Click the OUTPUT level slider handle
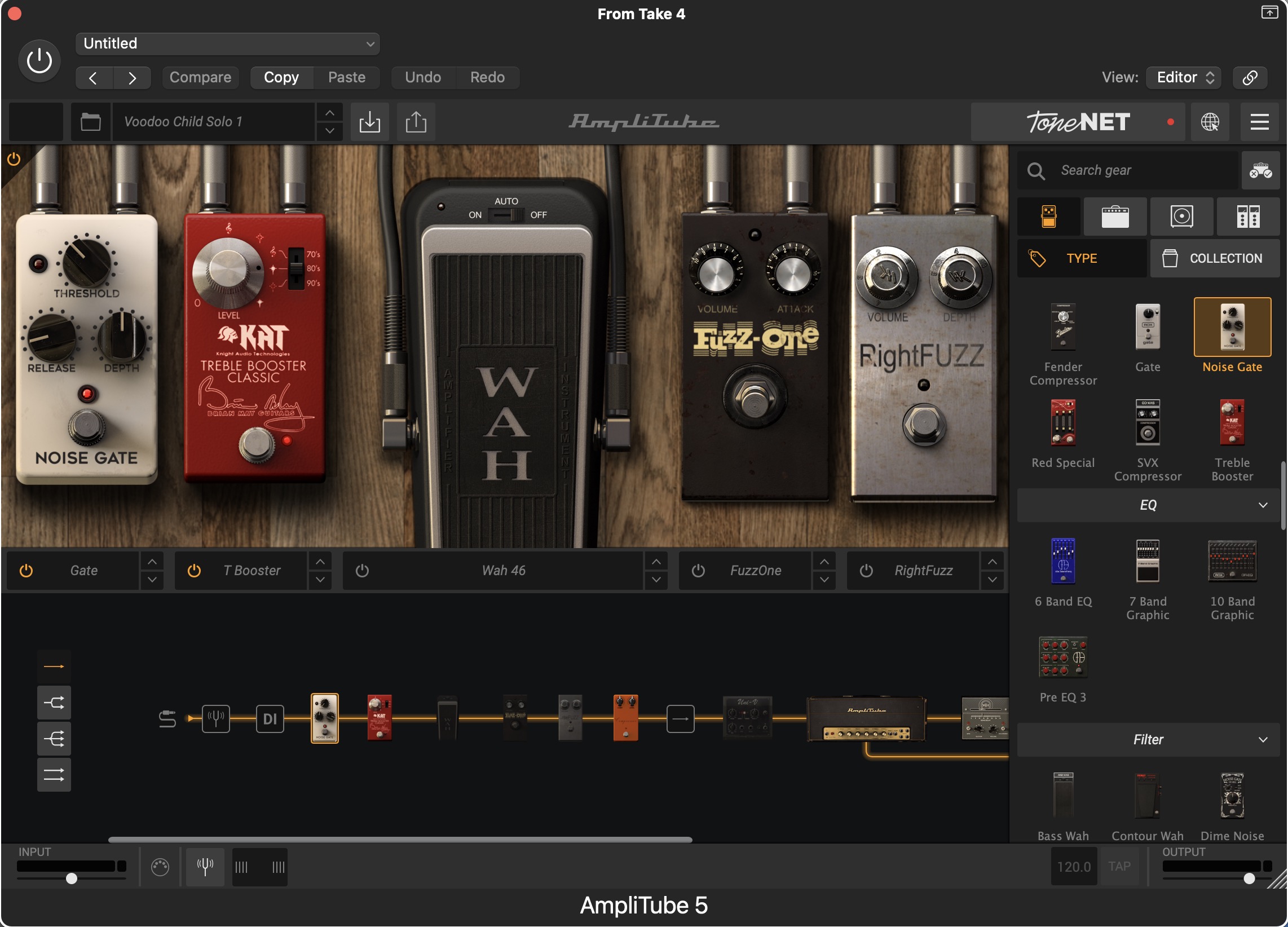Screen dimensions: 1288x927 point(1249,879)
